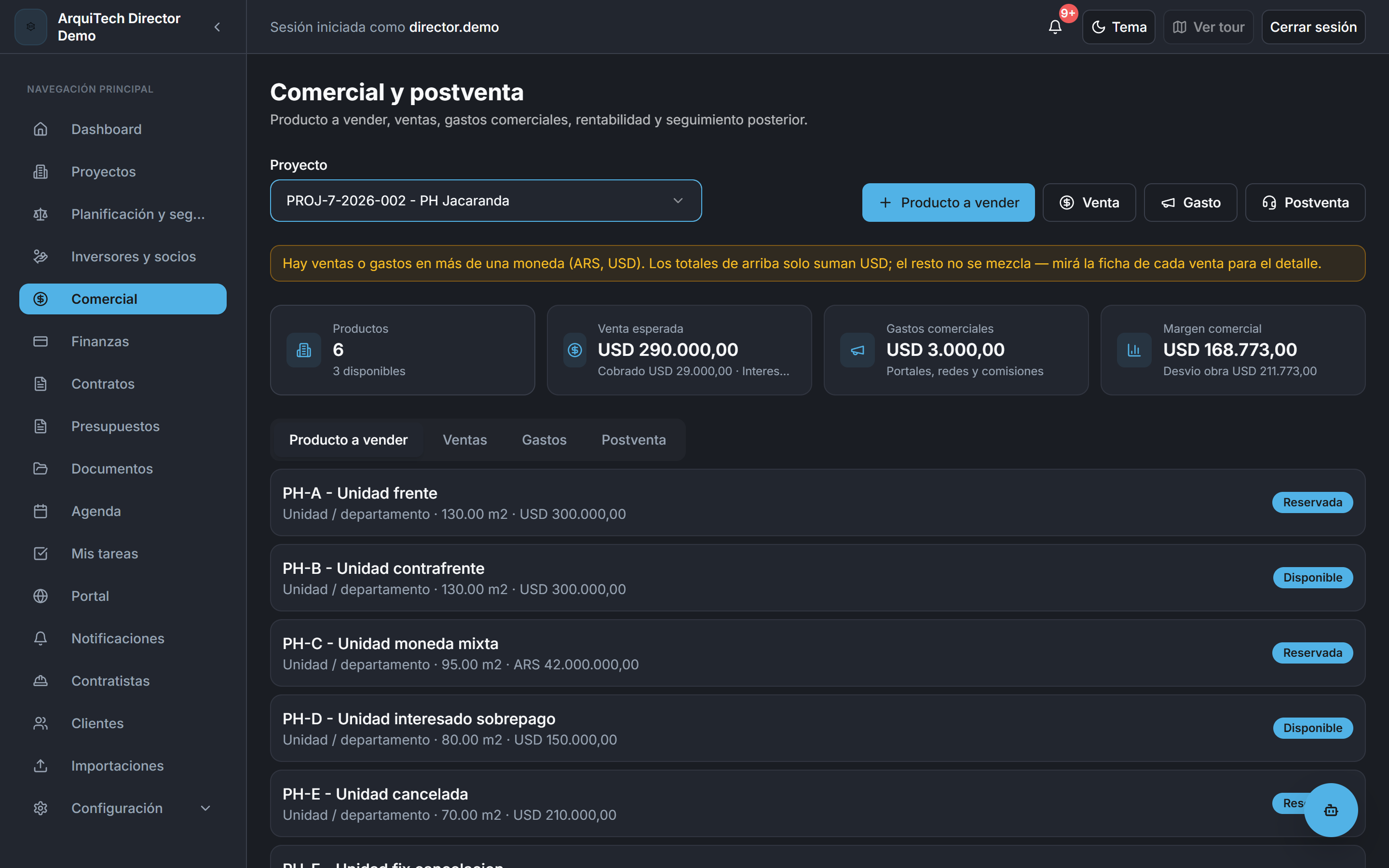Collapse the sidebar with the chevron
This screenshot has height=868, width=1389.
[217, 27]
